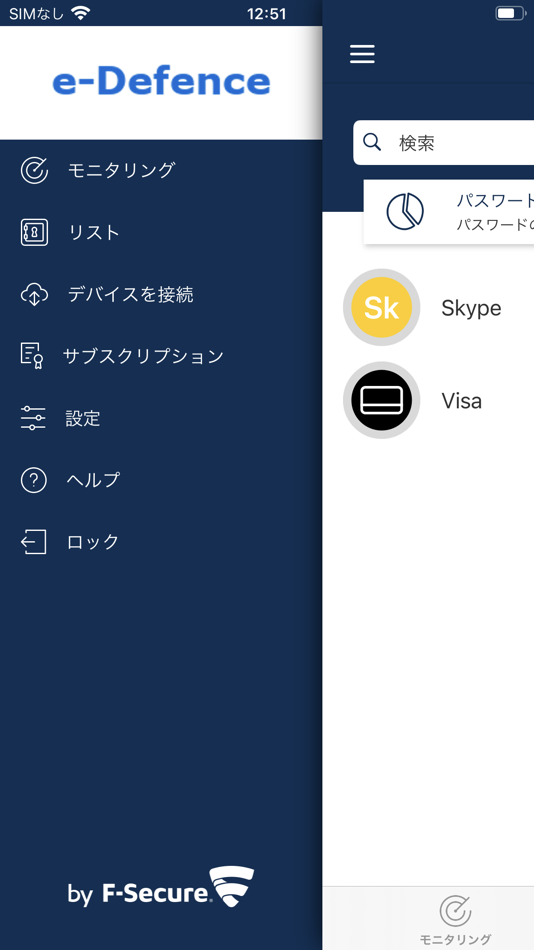The height and width of the screenshot is (950, 534).
Task: Switch to モニタリング bottom tab
Action: click(x=456, y=920)
